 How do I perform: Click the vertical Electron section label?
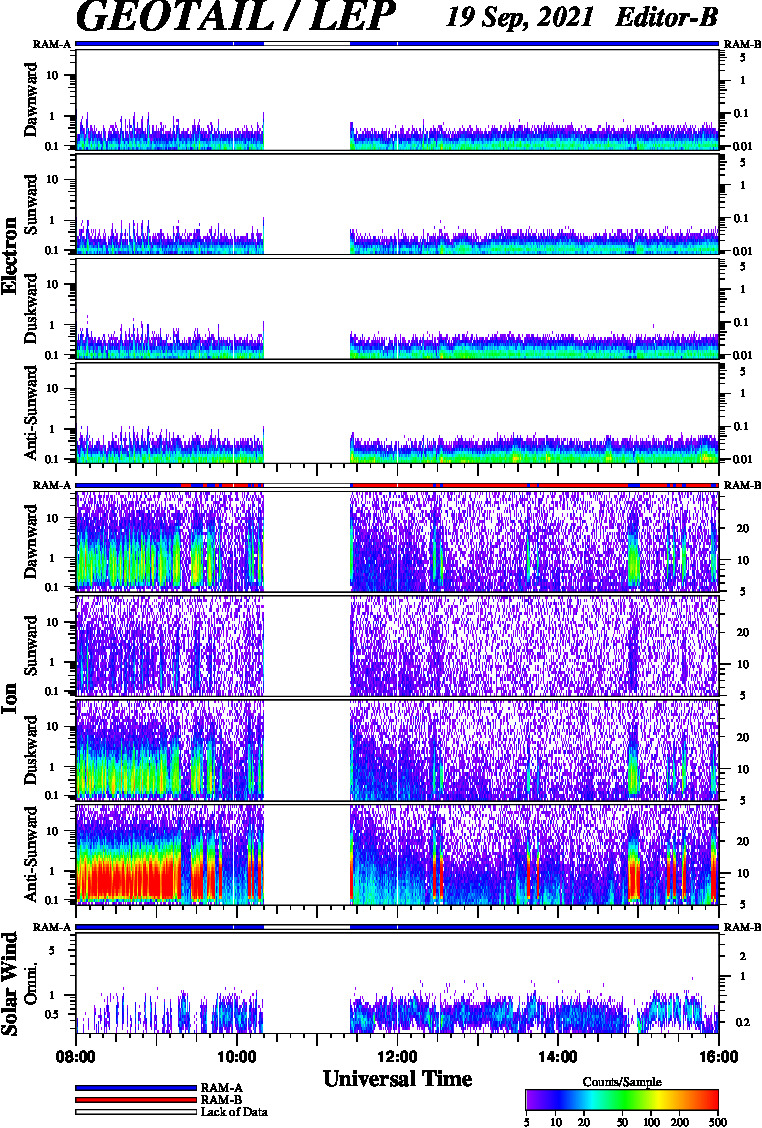point(10,255)
